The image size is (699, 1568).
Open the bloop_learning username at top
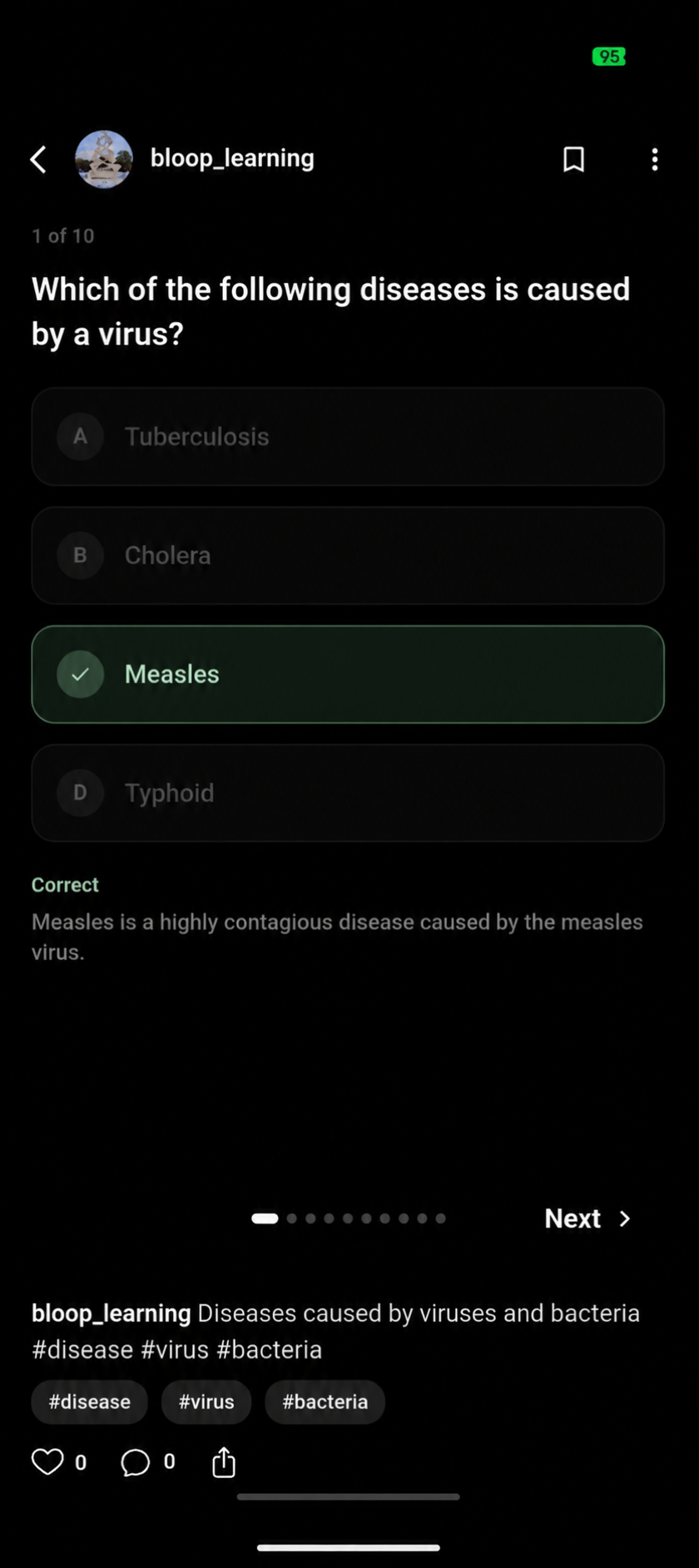tap(232, 158)
